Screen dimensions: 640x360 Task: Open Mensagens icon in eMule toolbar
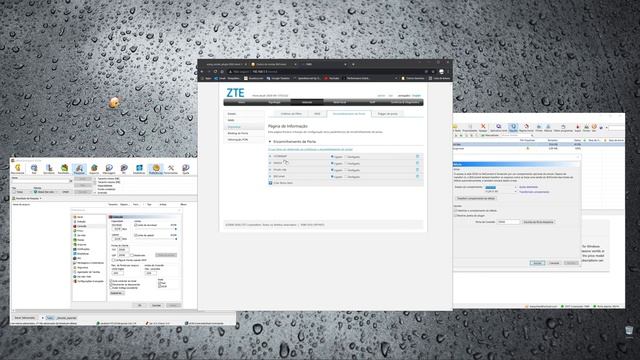tap(109, 168)
